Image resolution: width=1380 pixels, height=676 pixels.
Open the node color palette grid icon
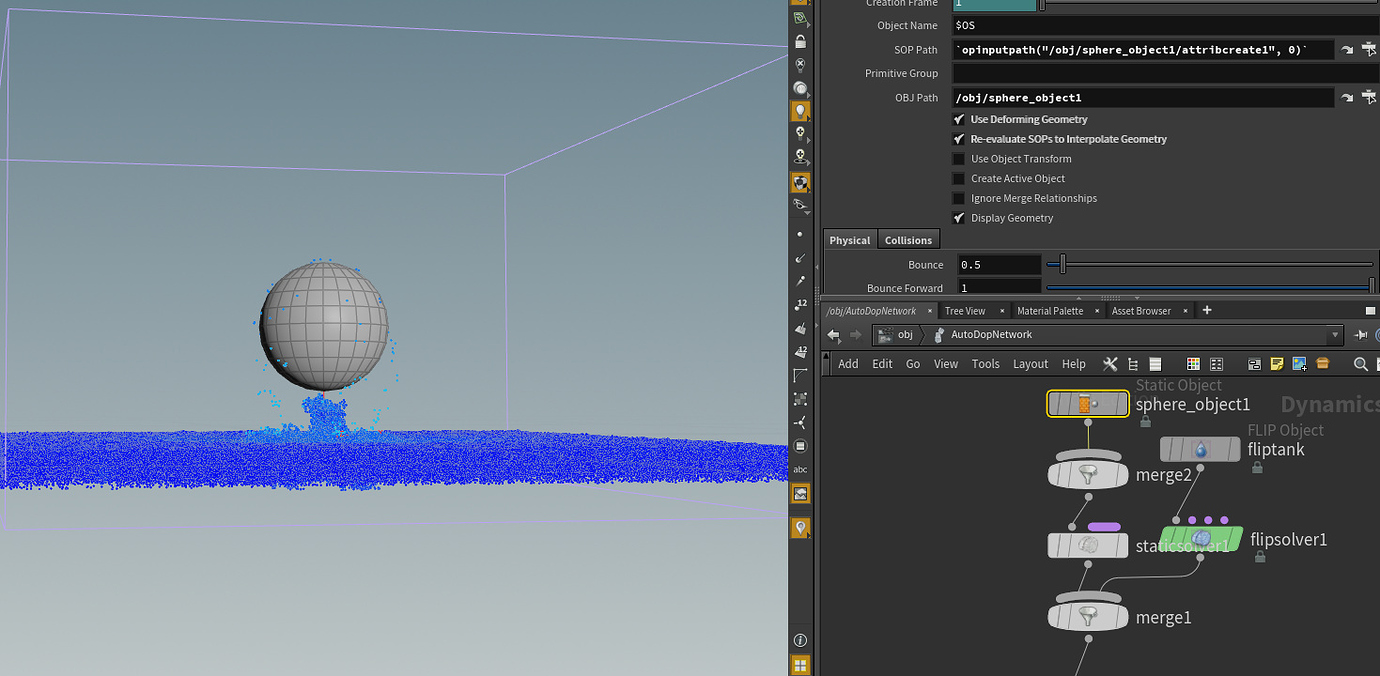[x=1192, y=364]
